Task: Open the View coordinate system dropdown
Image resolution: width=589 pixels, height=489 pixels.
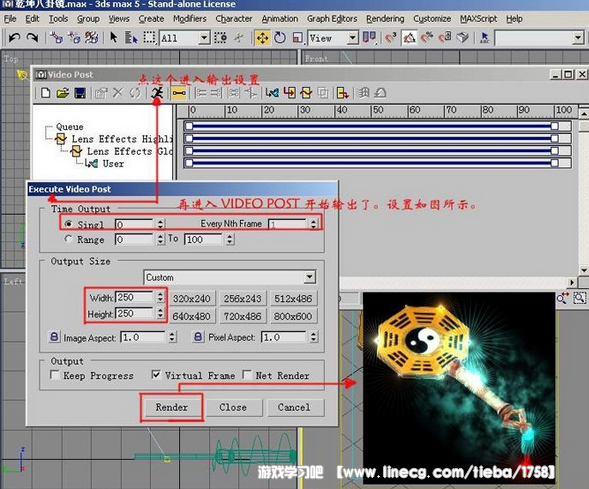Action: (x=352, y=38)
